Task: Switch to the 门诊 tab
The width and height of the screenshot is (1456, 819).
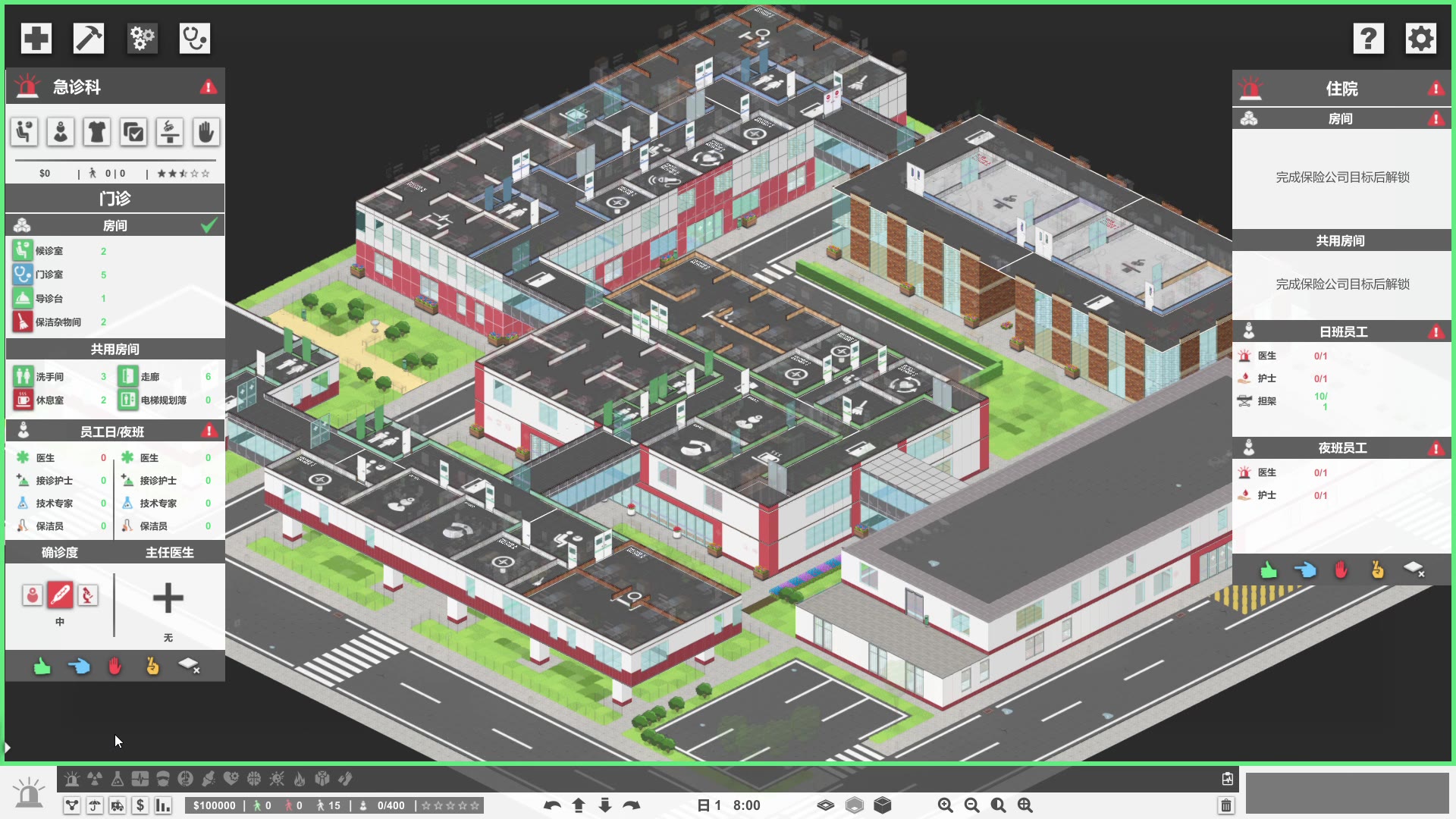Action: [115, 198]
